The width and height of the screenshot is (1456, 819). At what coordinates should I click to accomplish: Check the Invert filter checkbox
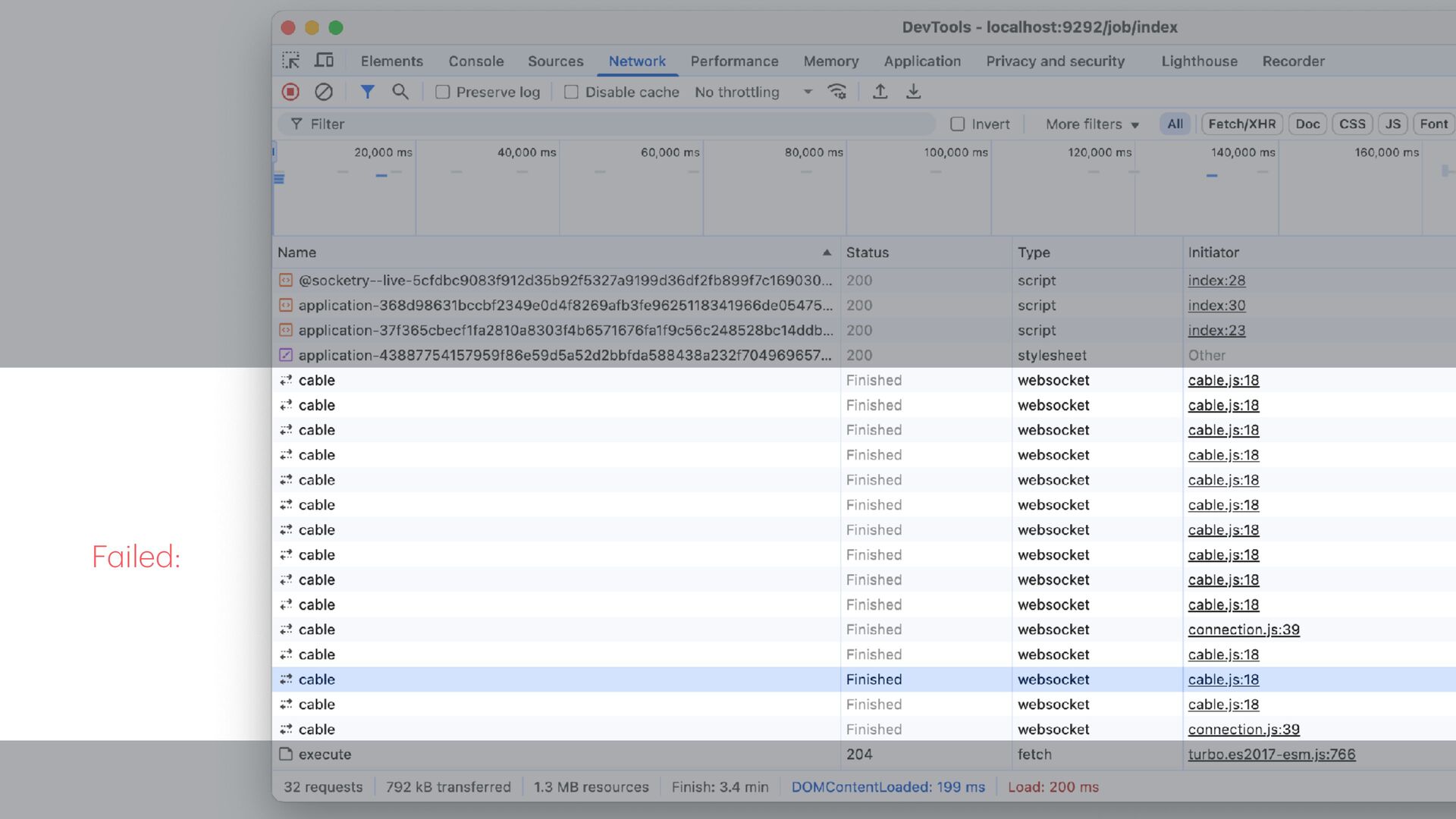tap(958, 124)
